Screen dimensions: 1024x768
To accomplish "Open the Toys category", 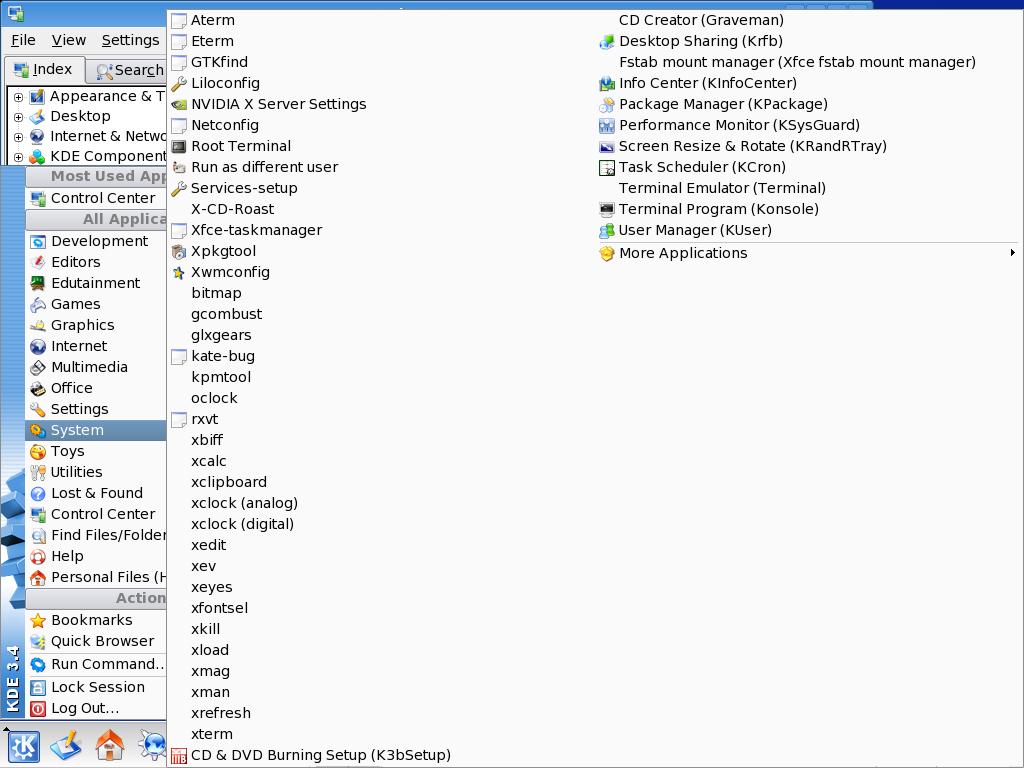I will (x=95, y=451).
